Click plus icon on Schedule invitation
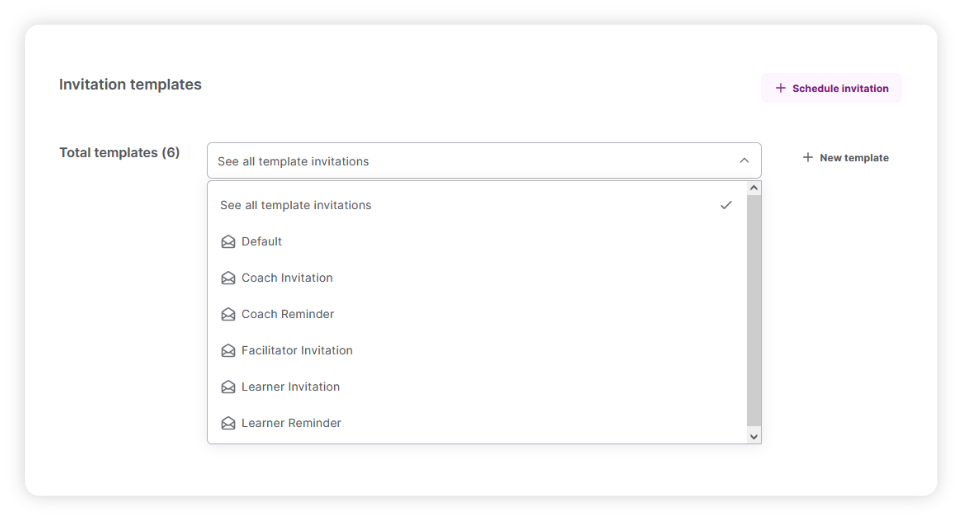The height and width of the screenshot is (521, 963). pos(781,88)
